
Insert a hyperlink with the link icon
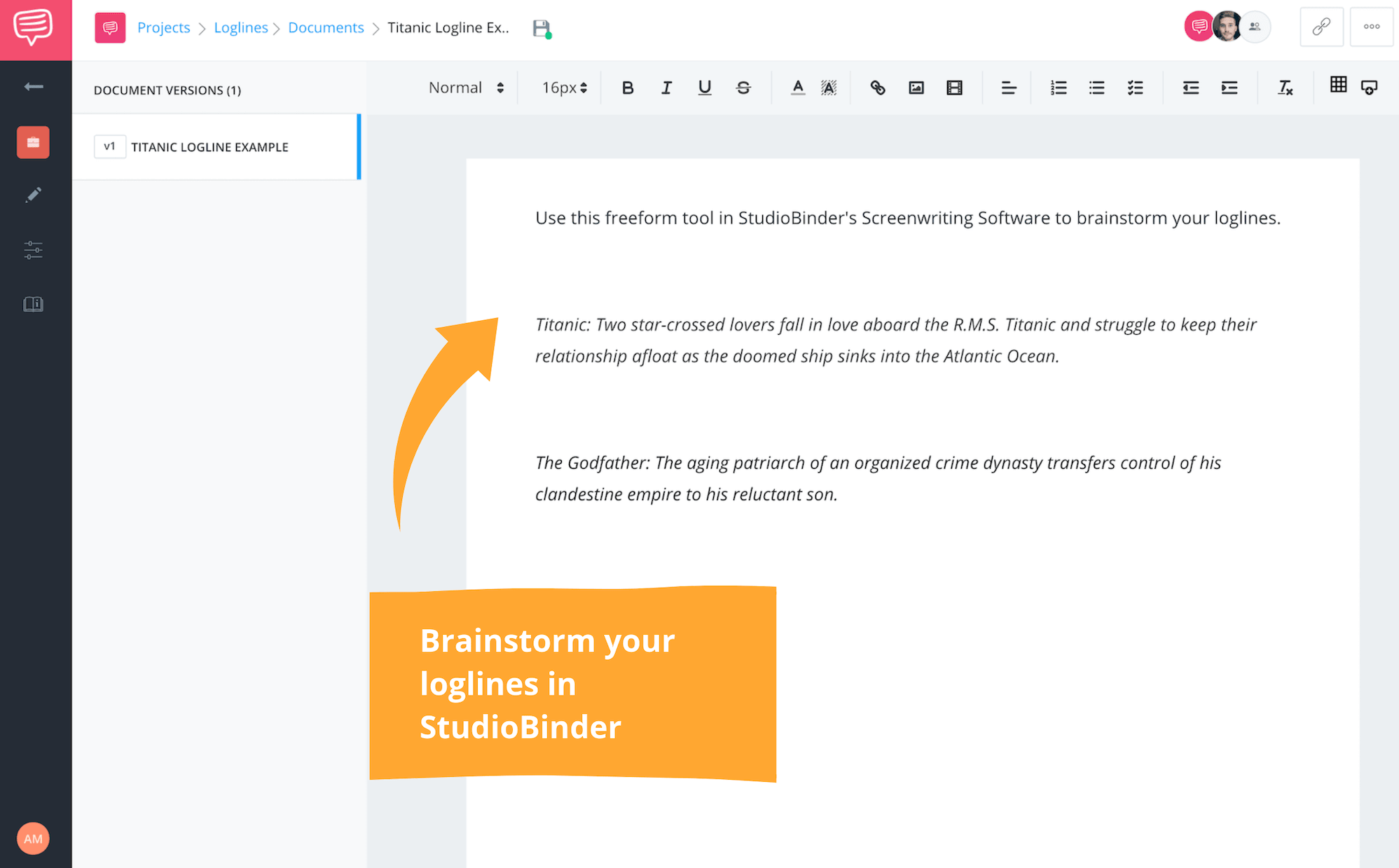[x=877, y=88]
